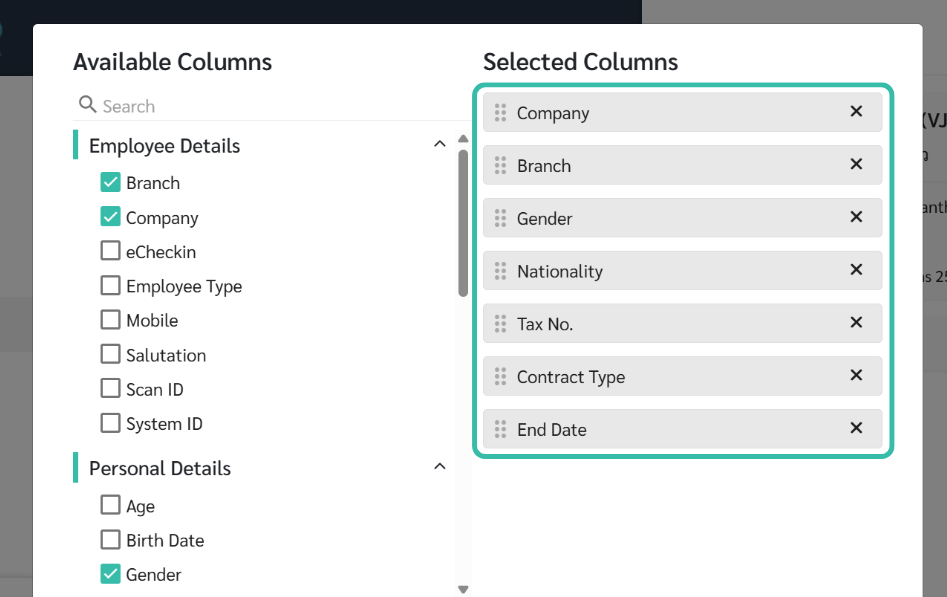Image resolution: width=947 pixels, height=597 pixels.
Task: Remove Gender from selected columns
Action: point(856,216)
